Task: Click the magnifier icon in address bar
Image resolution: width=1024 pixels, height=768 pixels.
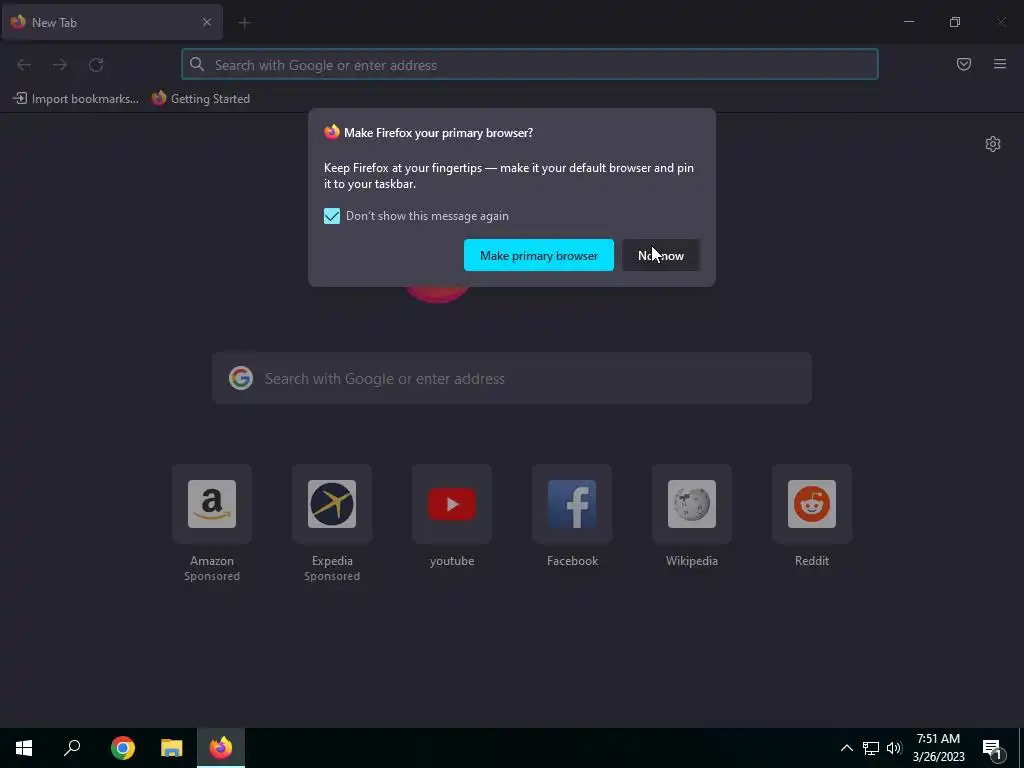Action: coord(197,64)
